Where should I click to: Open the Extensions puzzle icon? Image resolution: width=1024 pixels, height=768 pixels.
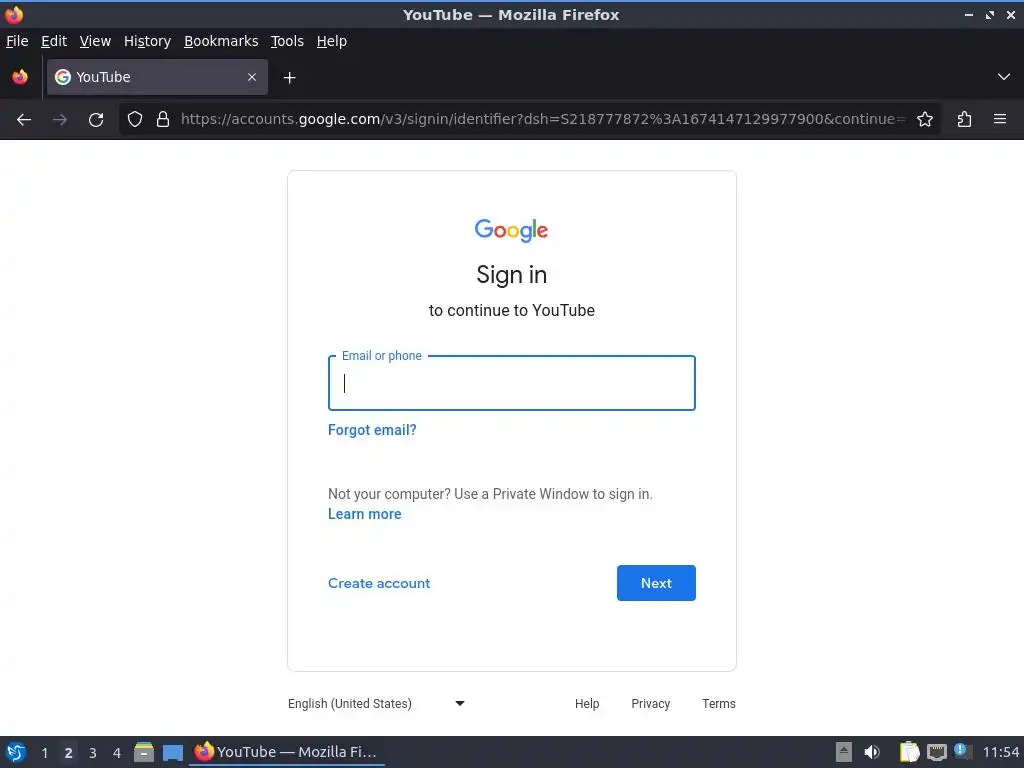[x=965, y=120]
